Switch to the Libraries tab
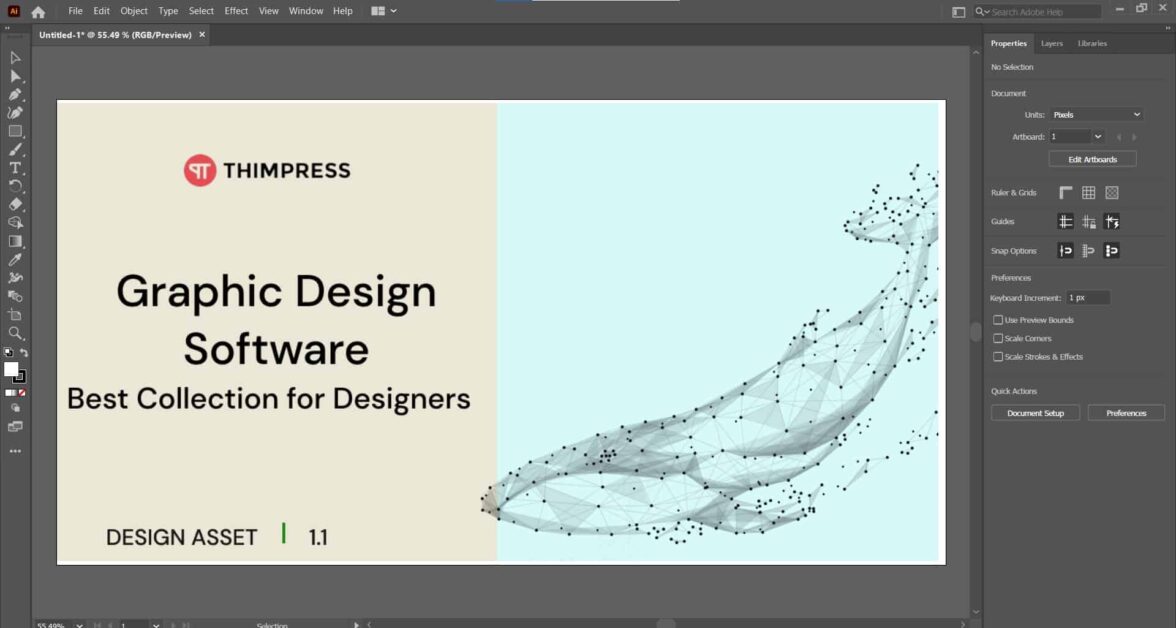 tap(1092, 43)
